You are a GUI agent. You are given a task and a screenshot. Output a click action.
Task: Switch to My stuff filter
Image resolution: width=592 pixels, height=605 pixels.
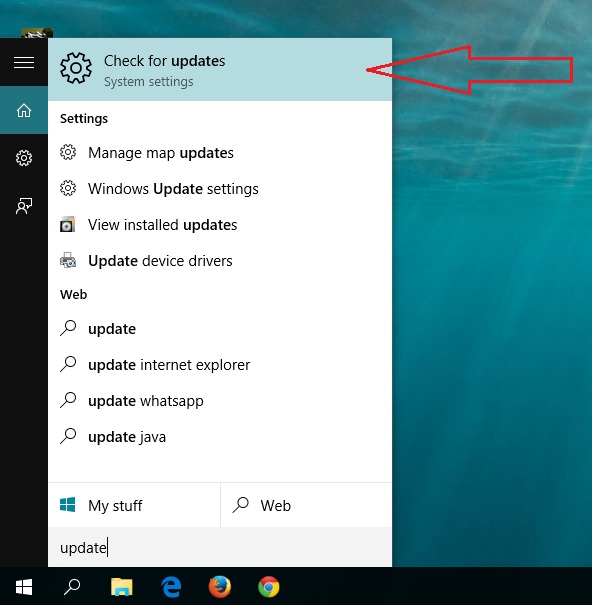[x=134, y=505]
